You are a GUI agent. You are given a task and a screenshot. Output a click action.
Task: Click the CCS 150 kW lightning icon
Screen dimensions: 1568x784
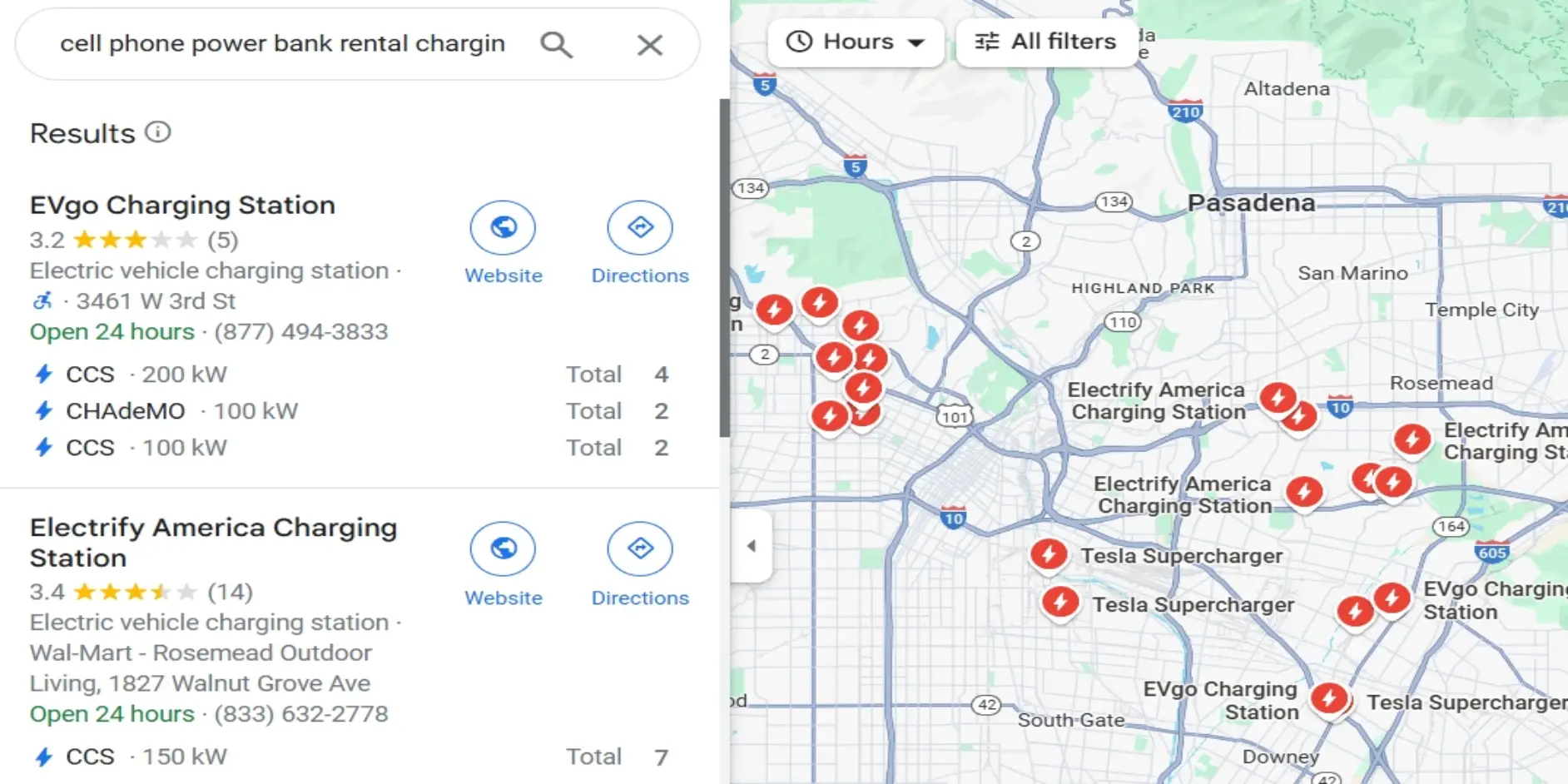(44, 757)
